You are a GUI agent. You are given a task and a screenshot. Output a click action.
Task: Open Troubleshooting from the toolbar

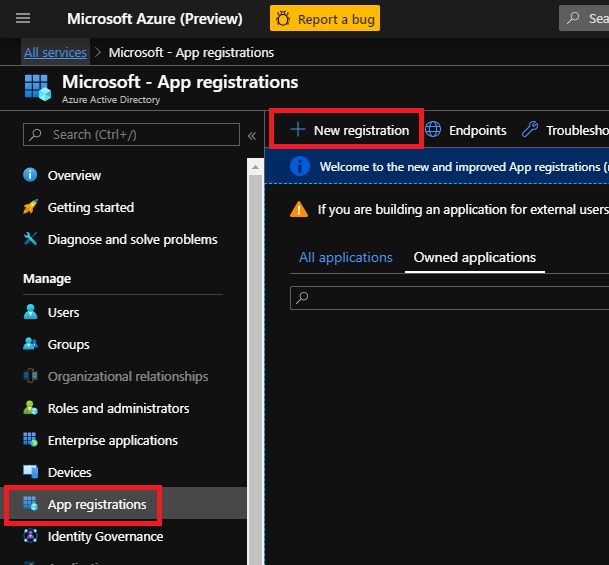(565, 130)
